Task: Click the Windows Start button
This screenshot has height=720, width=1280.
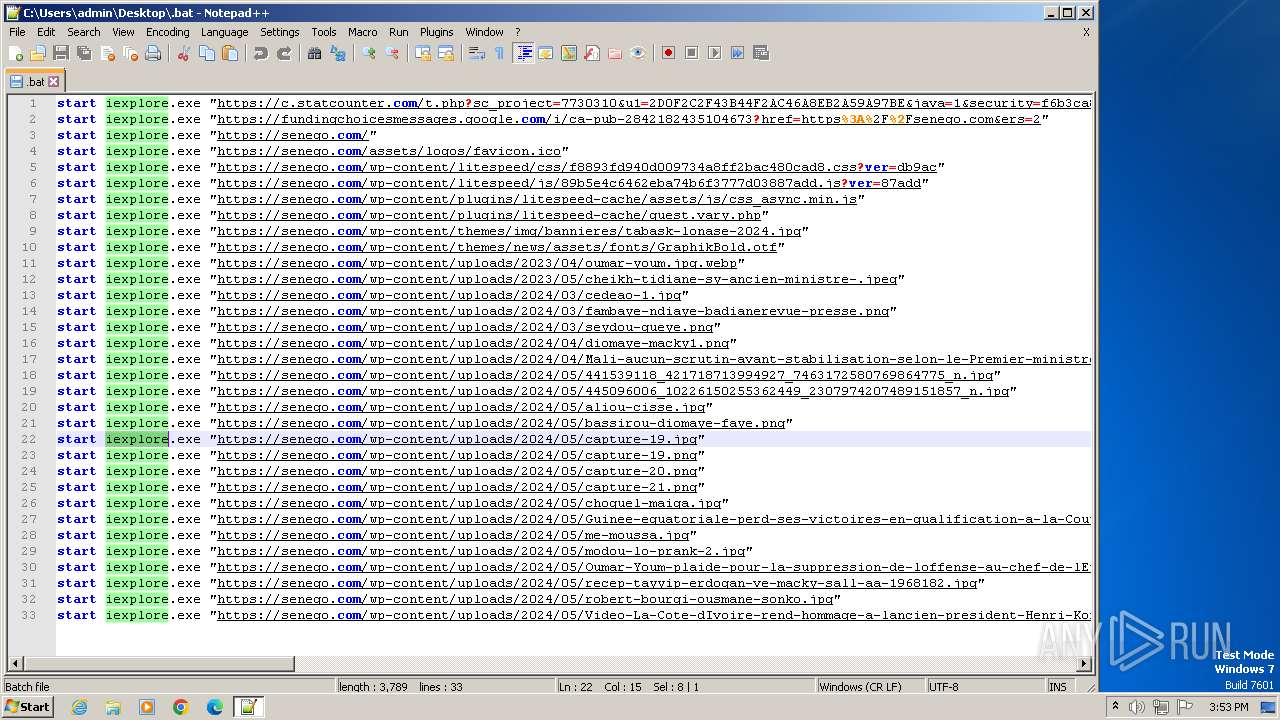Action: 28,707
